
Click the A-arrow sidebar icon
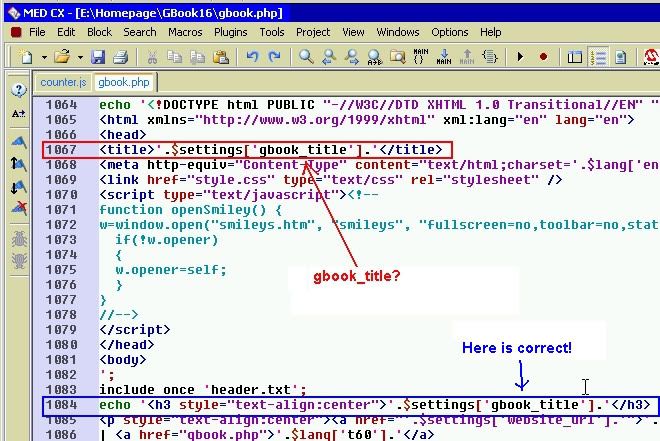(x=19, y=114)
